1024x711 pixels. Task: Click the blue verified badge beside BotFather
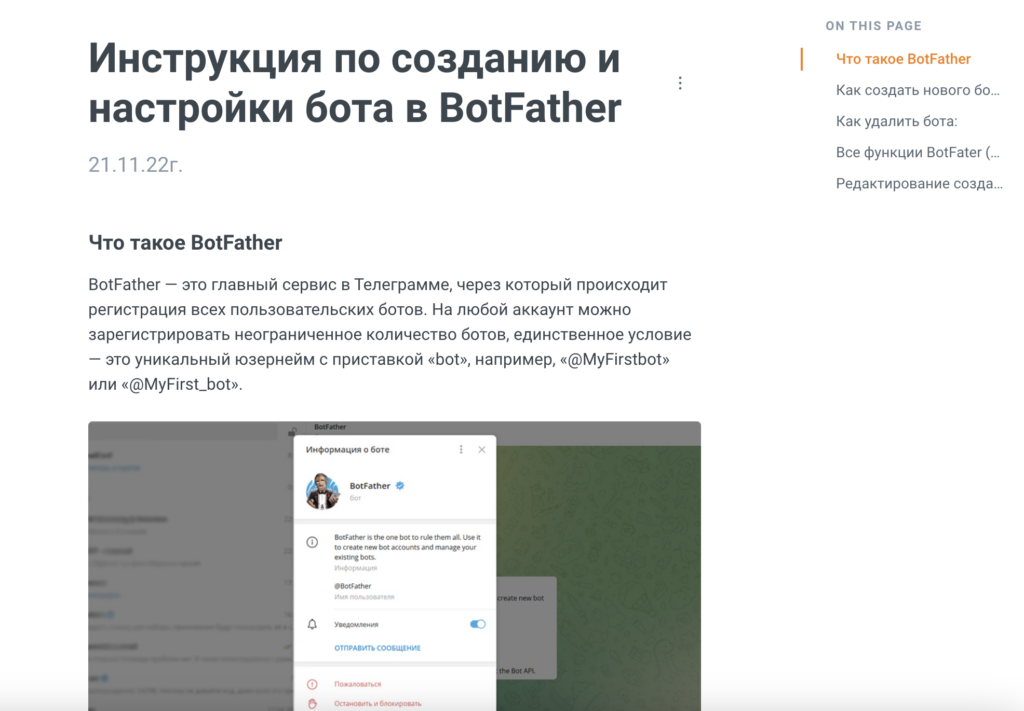point(400,486)
